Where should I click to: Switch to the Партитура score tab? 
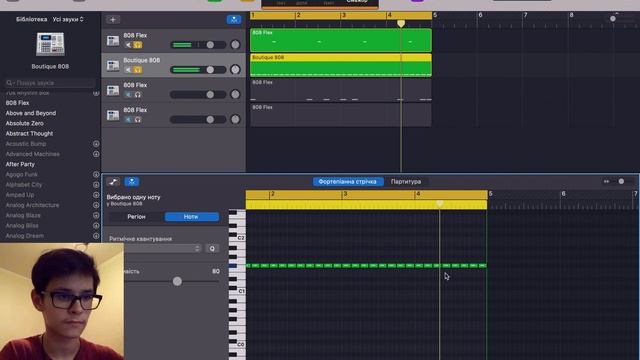point(406,182)
